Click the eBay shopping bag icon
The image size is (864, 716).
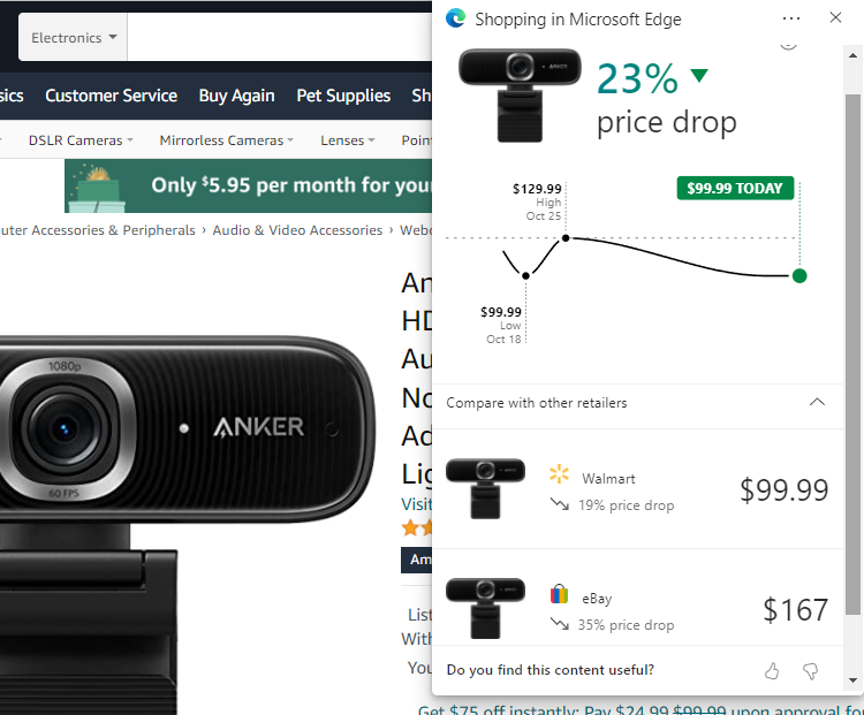pyautogui.click(x=559, y=594)
